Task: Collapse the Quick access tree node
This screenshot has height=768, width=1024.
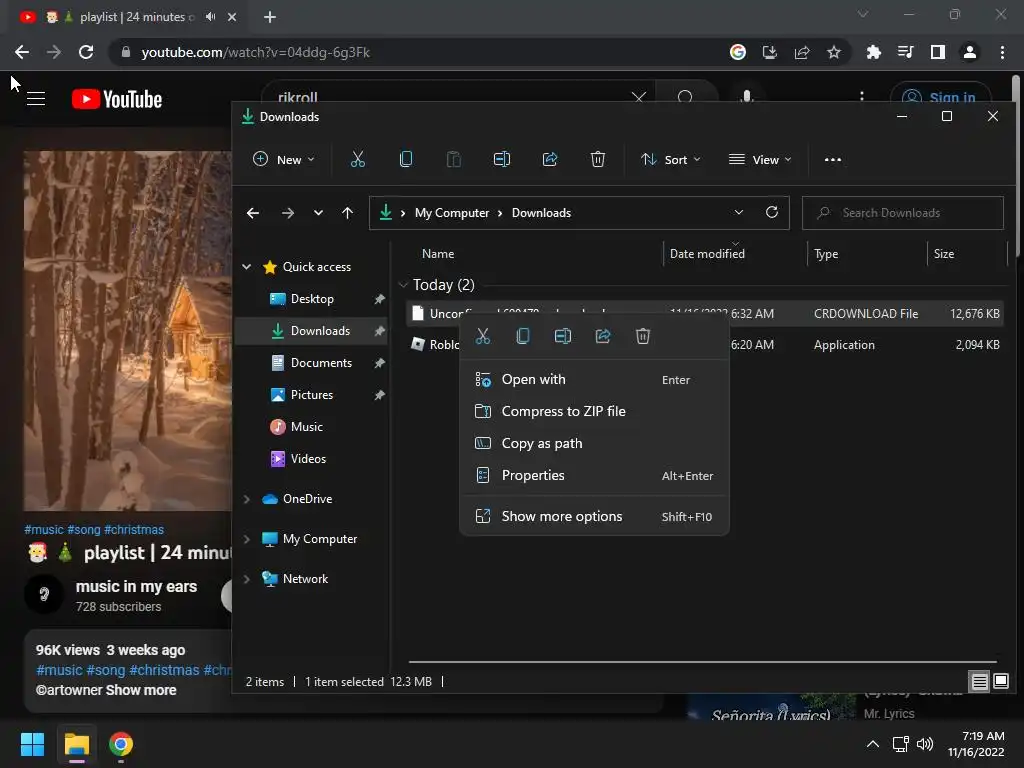Action: click(247, 266)
